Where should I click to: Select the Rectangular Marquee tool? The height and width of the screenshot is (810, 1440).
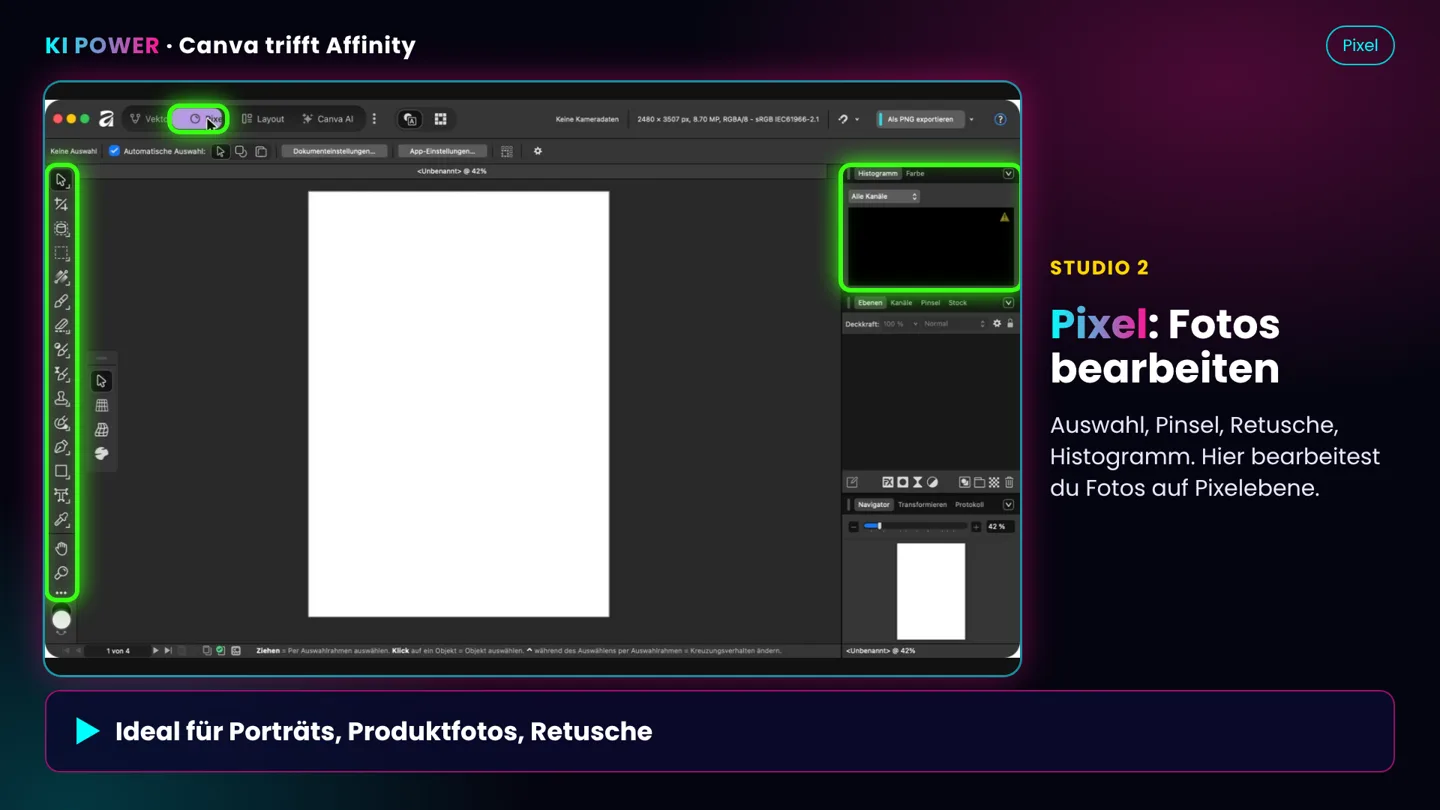pos(61,253)
